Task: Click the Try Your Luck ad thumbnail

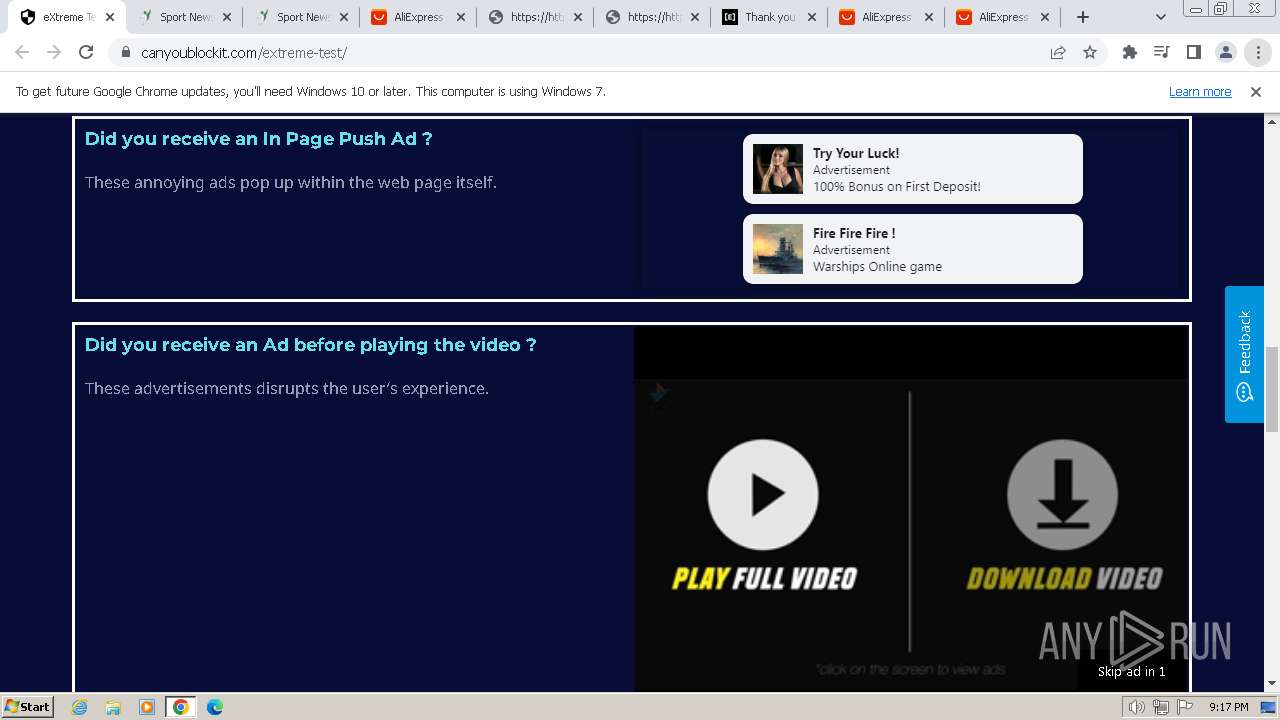Action: (778, 169)
